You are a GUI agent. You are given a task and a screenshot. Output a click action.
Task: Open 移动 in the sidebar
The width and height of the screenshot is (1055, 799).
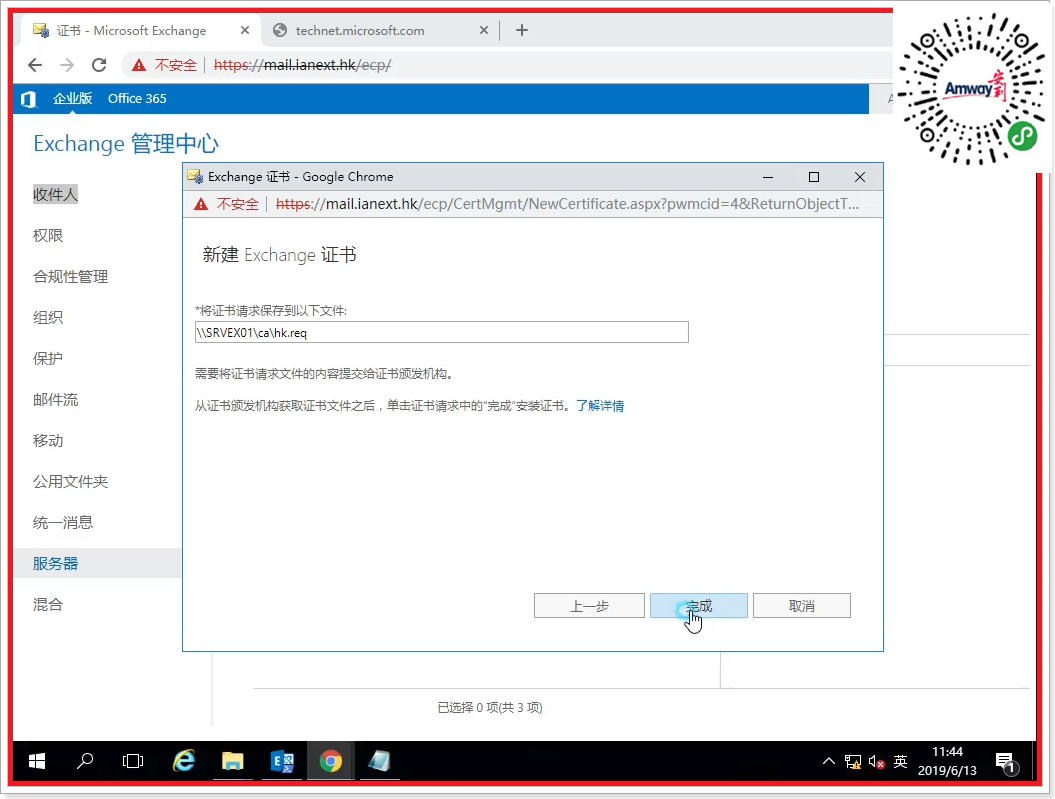48,441
